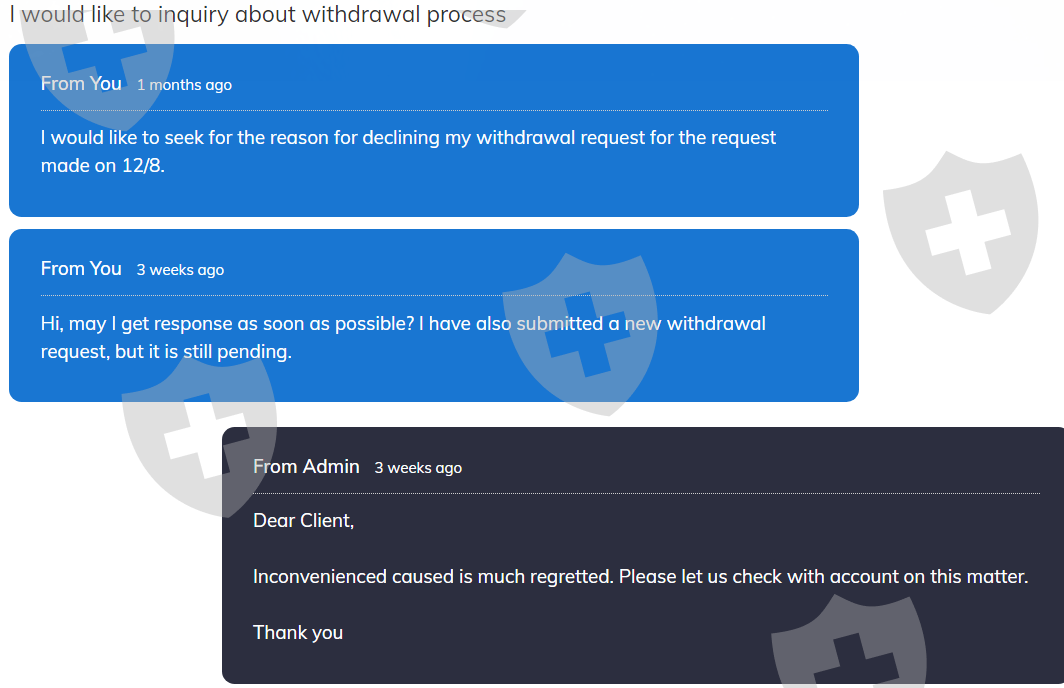This screenshot has height=688, width=1064.
Task: Click the 'Thank you' closing line
Action: point(298,633)
